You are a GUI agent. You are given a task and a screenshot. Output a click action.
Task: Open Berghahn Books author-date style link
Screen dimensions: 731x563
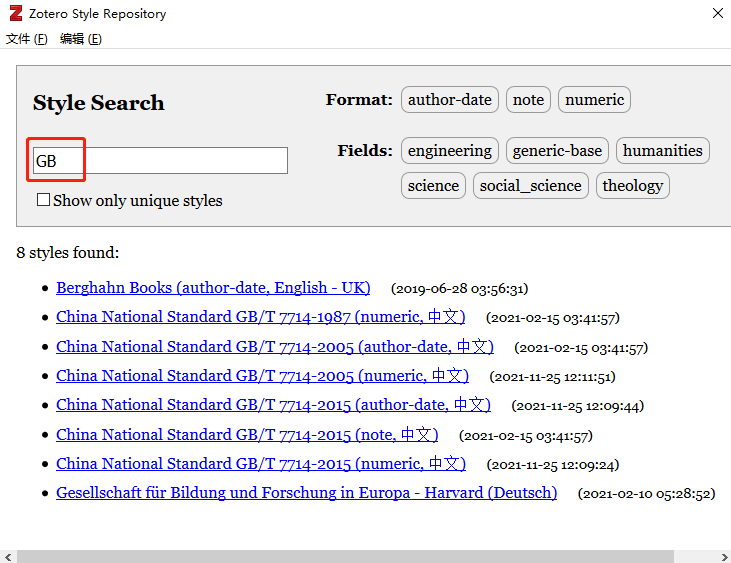[213, 288]
